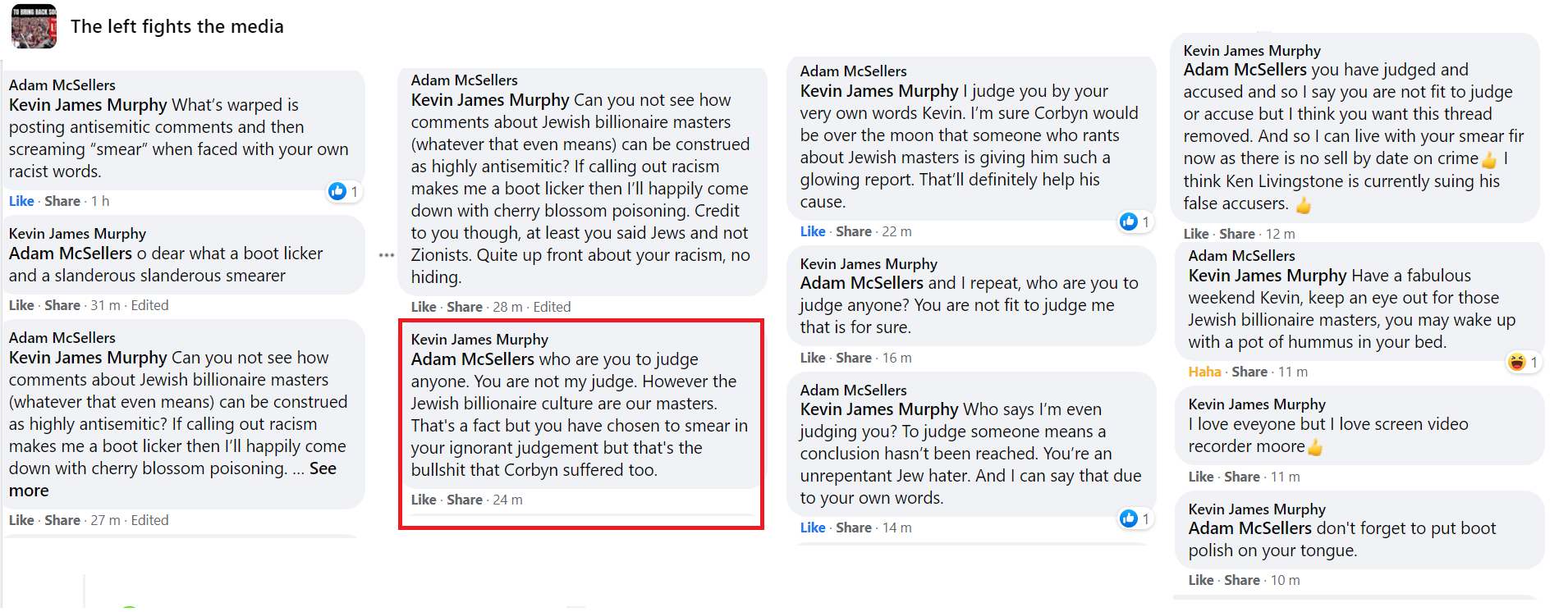The width and height of the screenshot is (1568, 612).
Task: Like the 16 m comment by Kevin James Murphy
Action: click(x=813, y=358)
